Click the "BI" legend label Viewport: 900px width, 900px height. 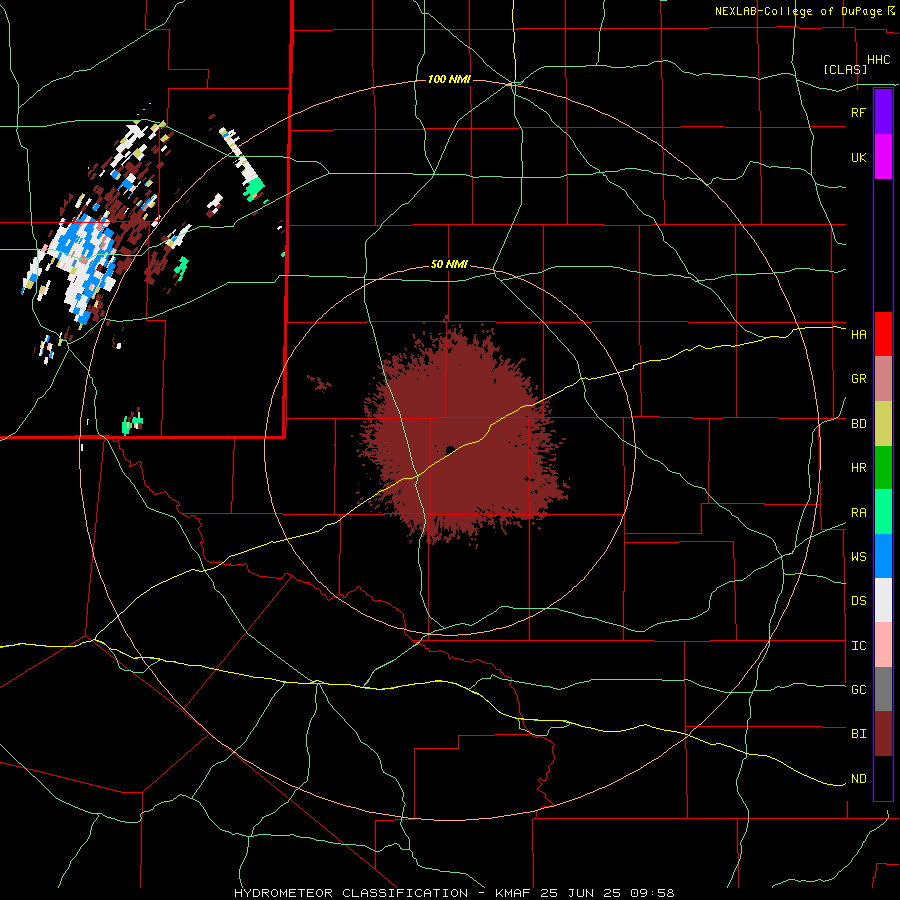858,734
